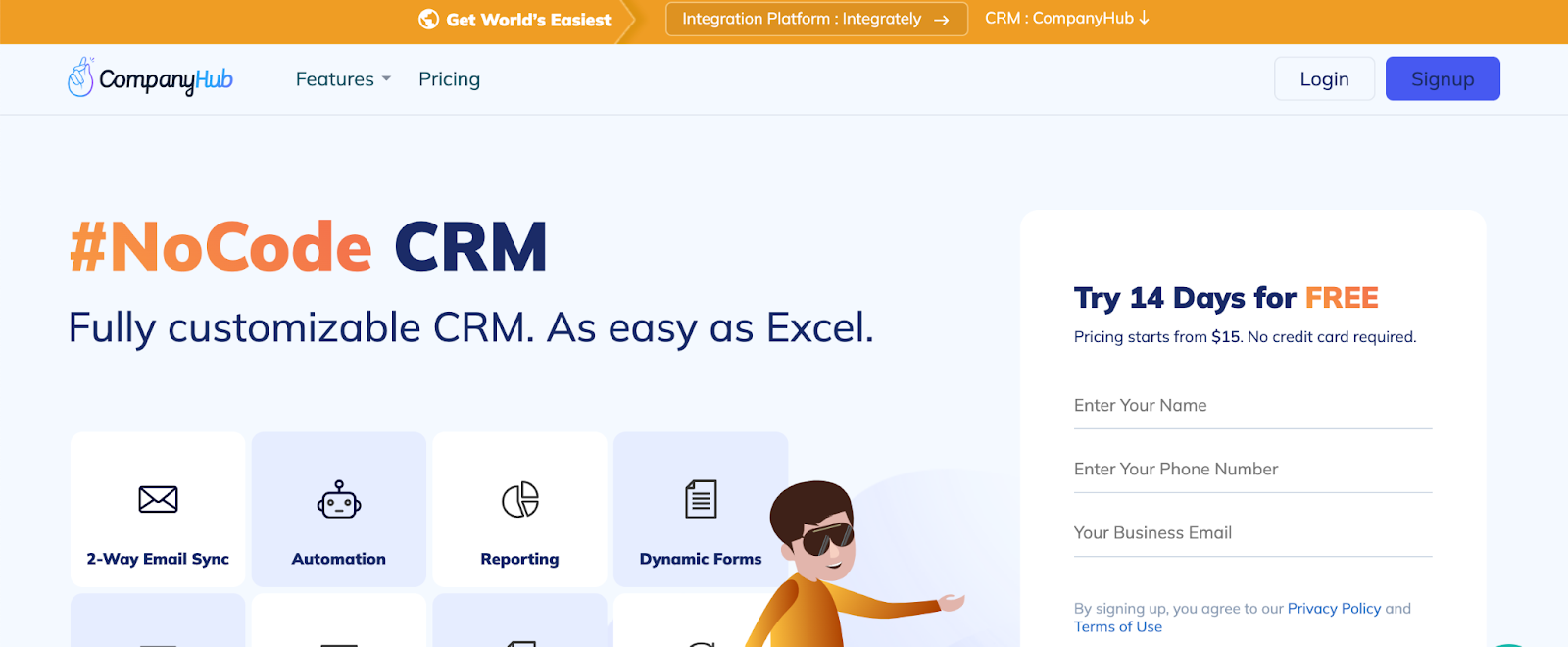Click the Automation card label

click(339, 559)
